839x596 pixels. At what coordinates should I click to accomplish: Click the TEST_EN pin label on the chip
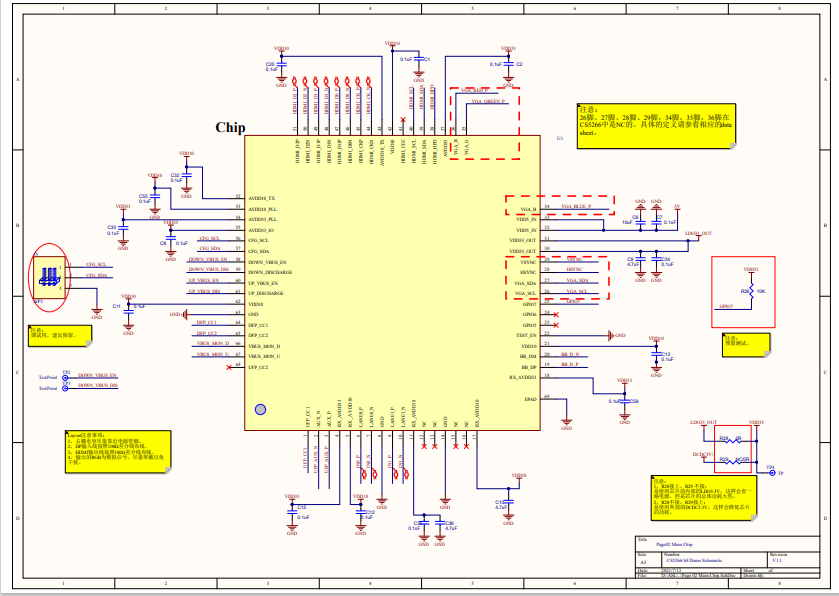527,335
